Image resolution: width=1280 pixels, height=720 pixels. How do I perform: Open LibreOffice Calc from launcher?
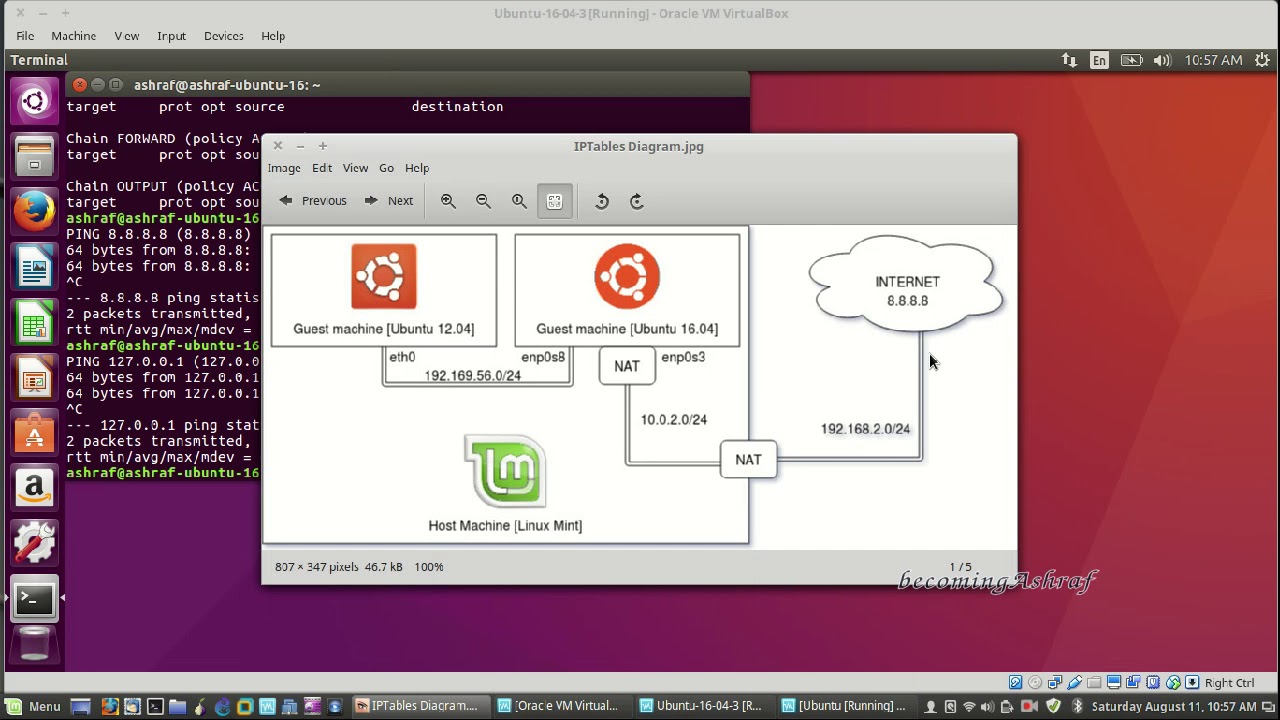pos(34,324)
